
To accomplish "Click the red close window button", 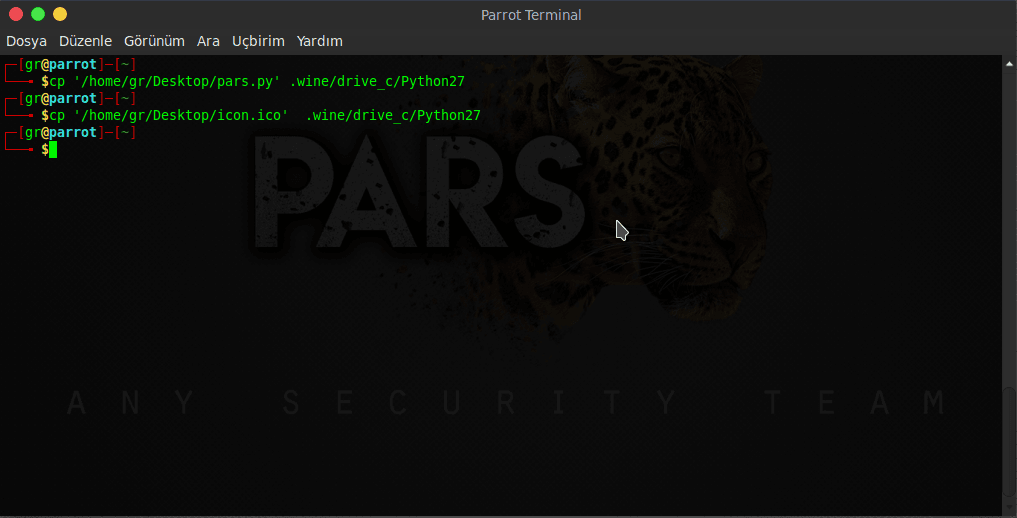I will click(x=16, y=14).
